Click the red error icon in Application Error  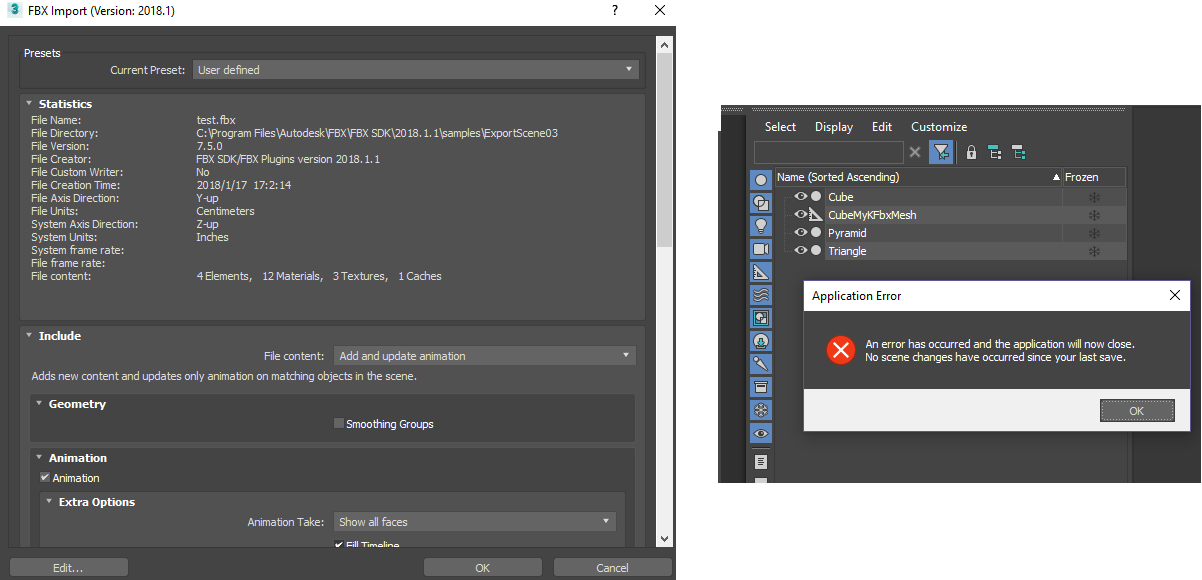(x=841, y=349)
